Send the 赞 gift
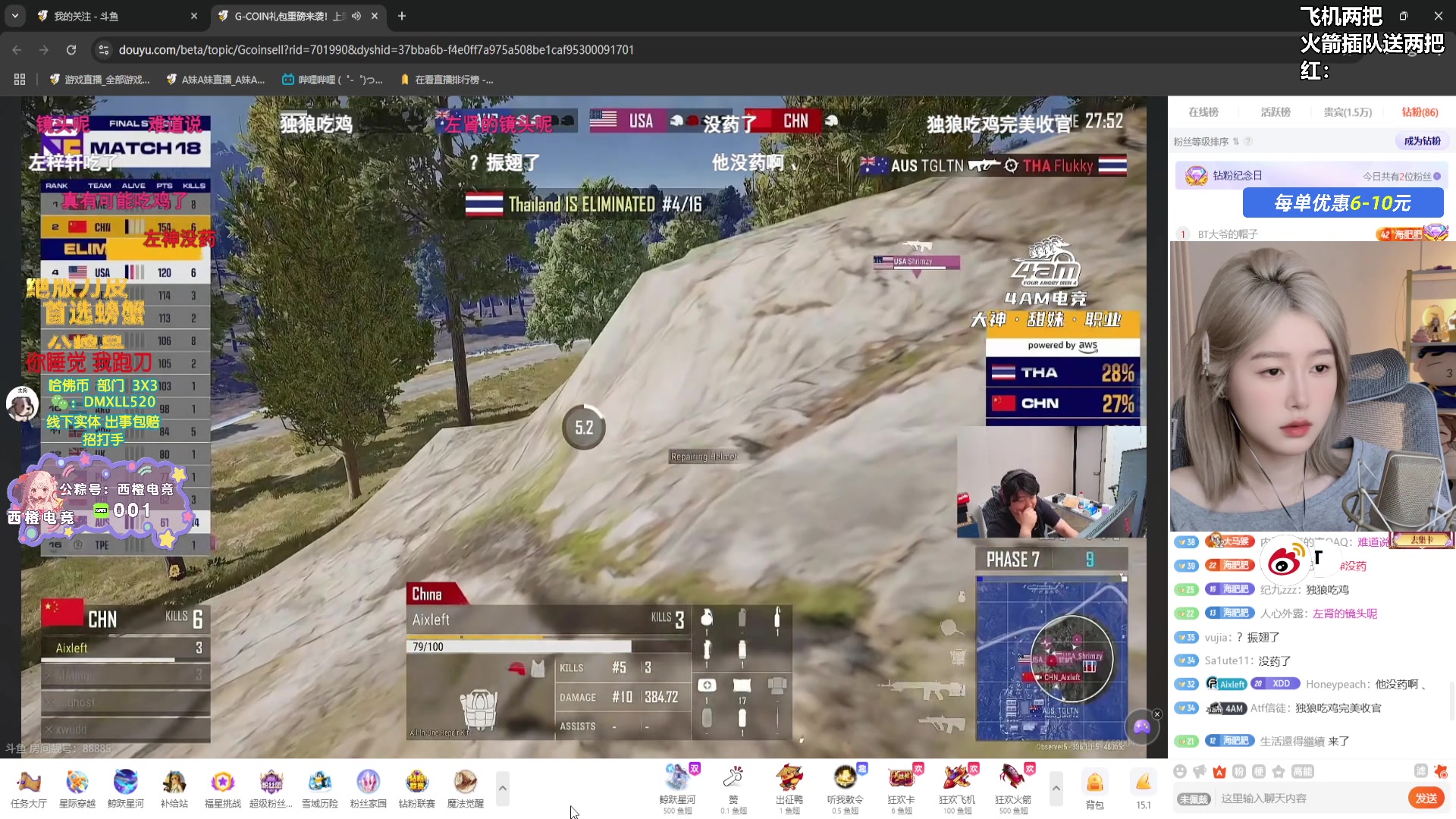1456x819 pixels. [733, 789]
